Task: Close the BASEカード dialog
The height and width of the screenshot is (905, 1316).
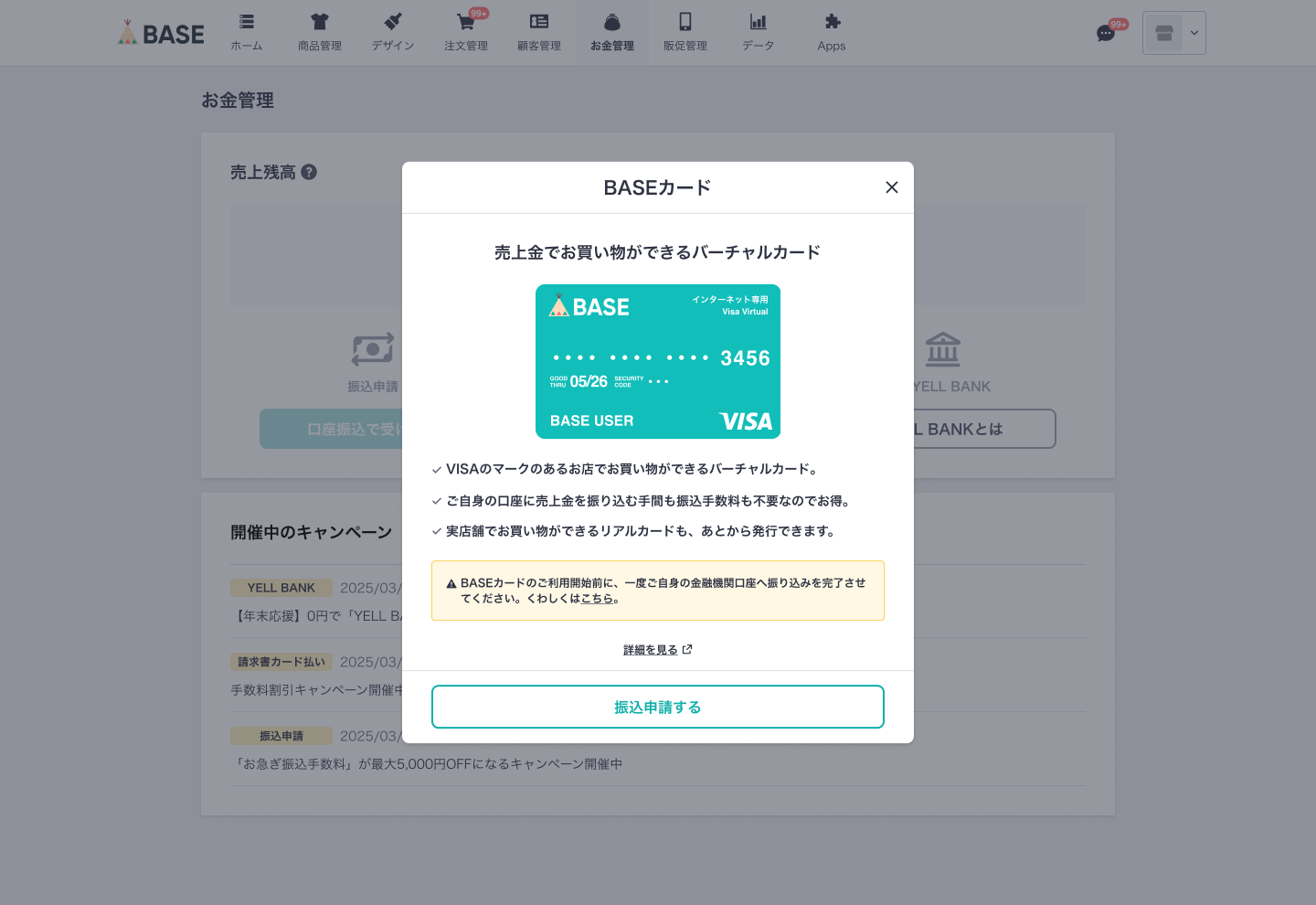Action: pyautogui.click(x=892, y=187)
